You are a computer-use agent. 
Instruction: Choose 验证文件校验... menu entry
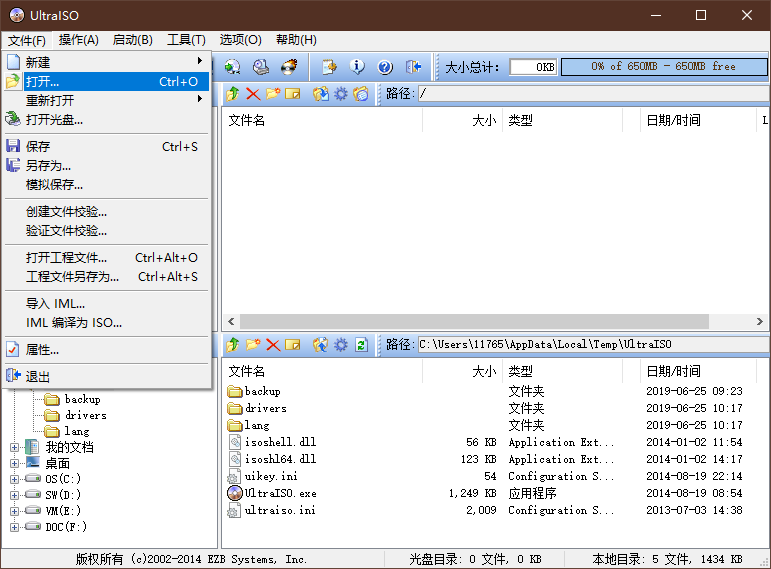pyautogui.click(x=107, y=231)
